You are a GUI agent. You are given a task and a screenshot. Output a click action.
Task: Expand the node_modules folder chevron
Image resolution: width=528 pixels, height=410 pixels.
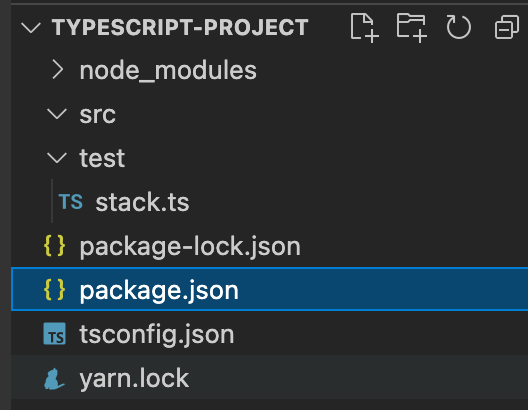pos(58,70)
